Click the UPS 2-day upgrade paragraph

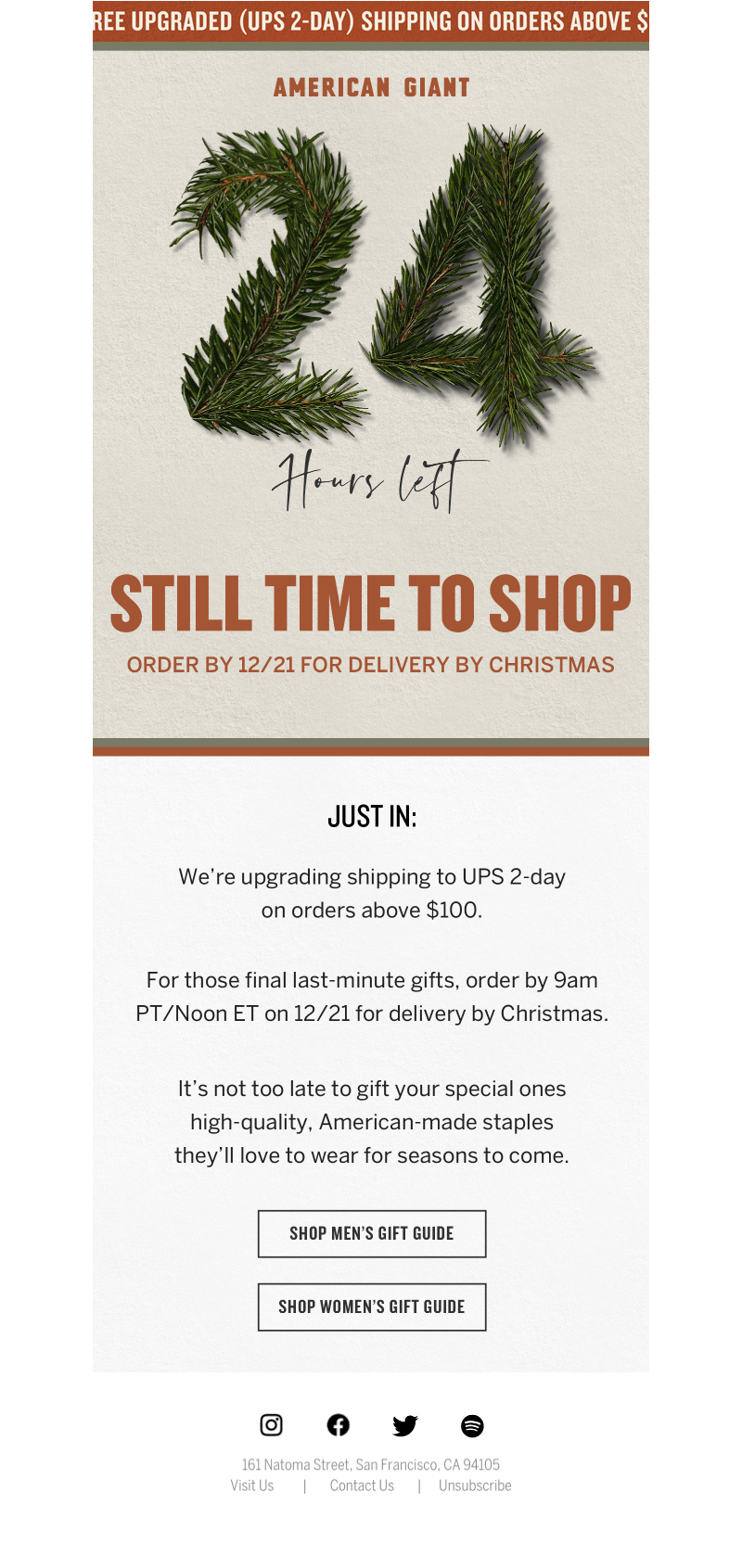(x=372, y=893)
